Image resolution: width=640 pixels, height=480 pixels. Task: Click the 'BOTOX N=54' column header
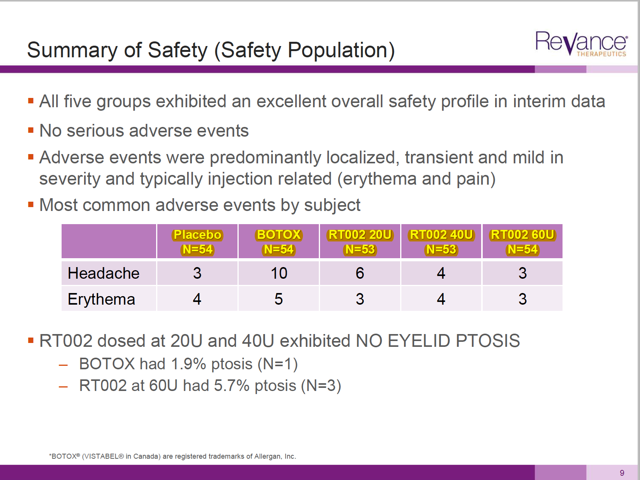pyautogui.click(x=278, y=242)
